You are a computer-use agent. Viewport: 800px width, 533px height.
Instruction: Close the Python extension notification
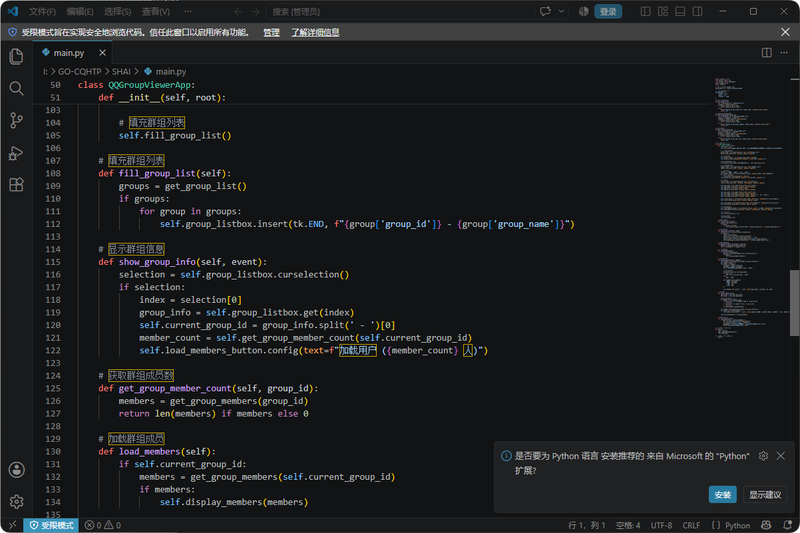click(781, 455)
